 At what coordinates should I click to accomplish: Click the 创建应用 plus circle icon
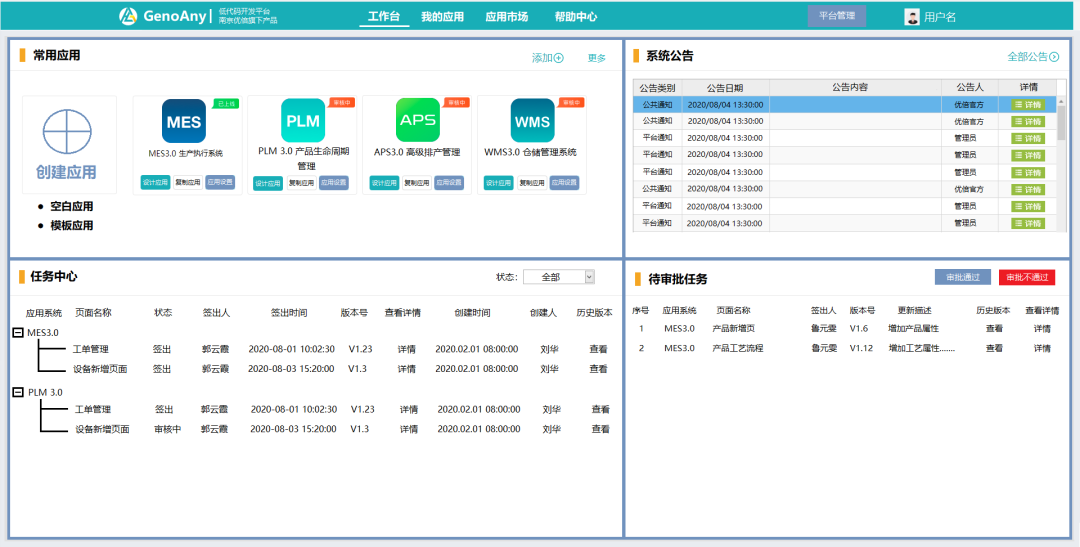[68, 131]
